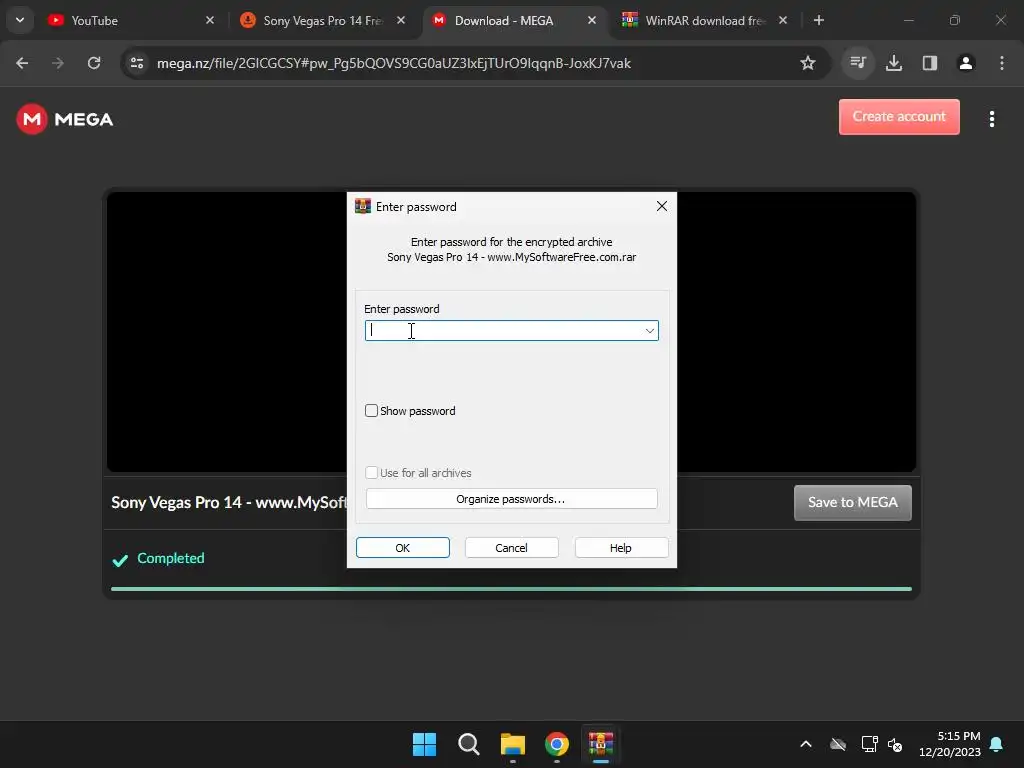Screen dimensions: 1024x768
Task: Open network status tray icon
Action: [869, 744]
